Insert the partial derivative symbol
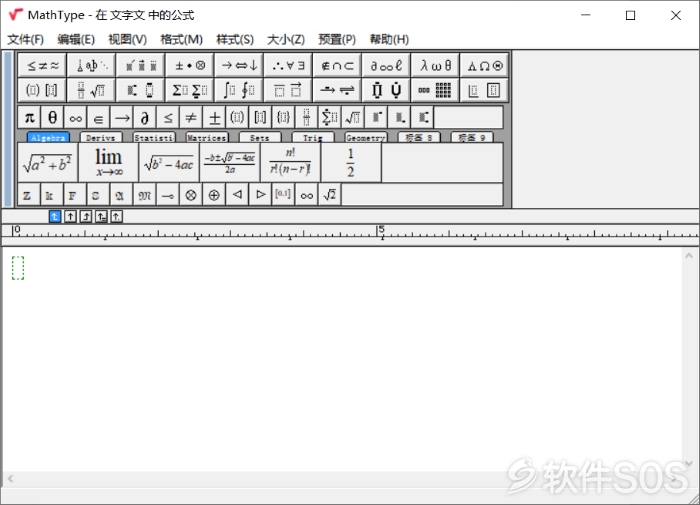 click(145, 117)
